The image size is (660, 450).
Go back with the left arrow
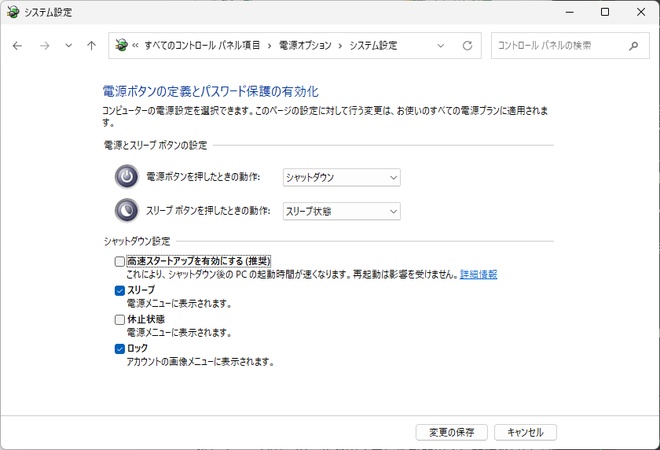pos(17,45)
